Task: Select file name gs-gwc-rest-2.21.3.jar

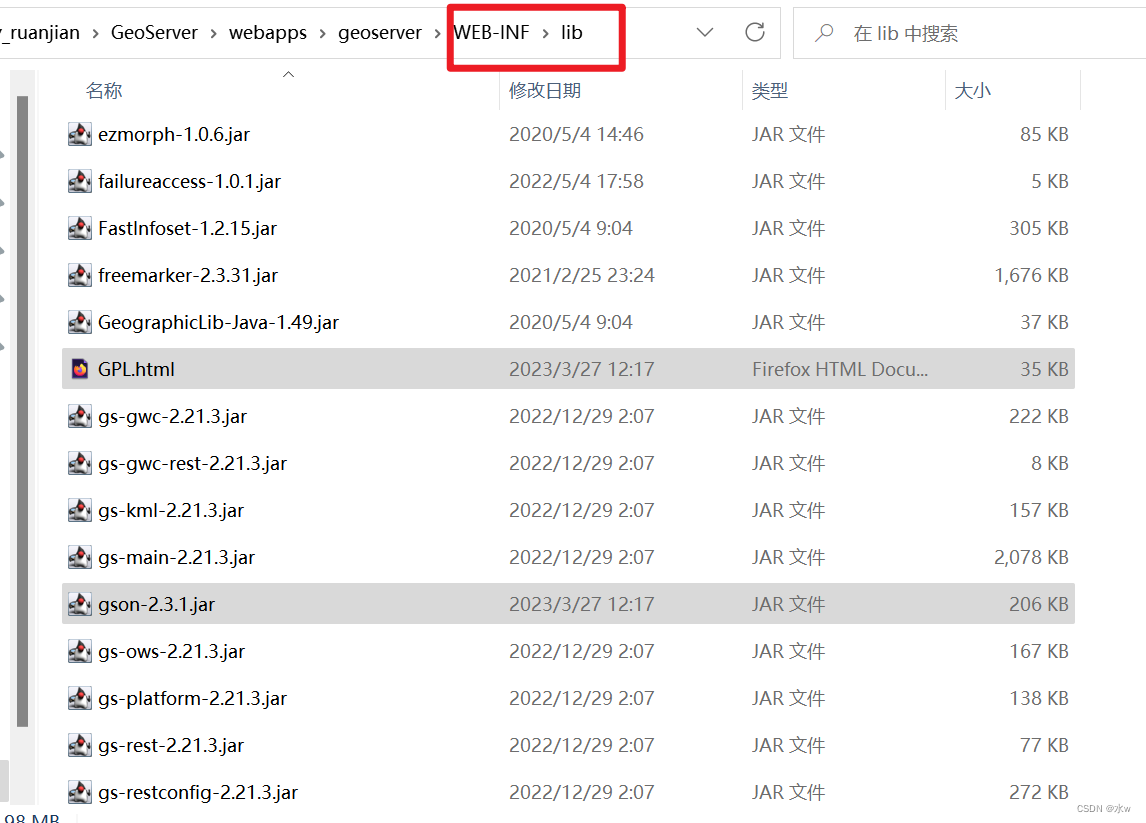Action: (192, 463)
